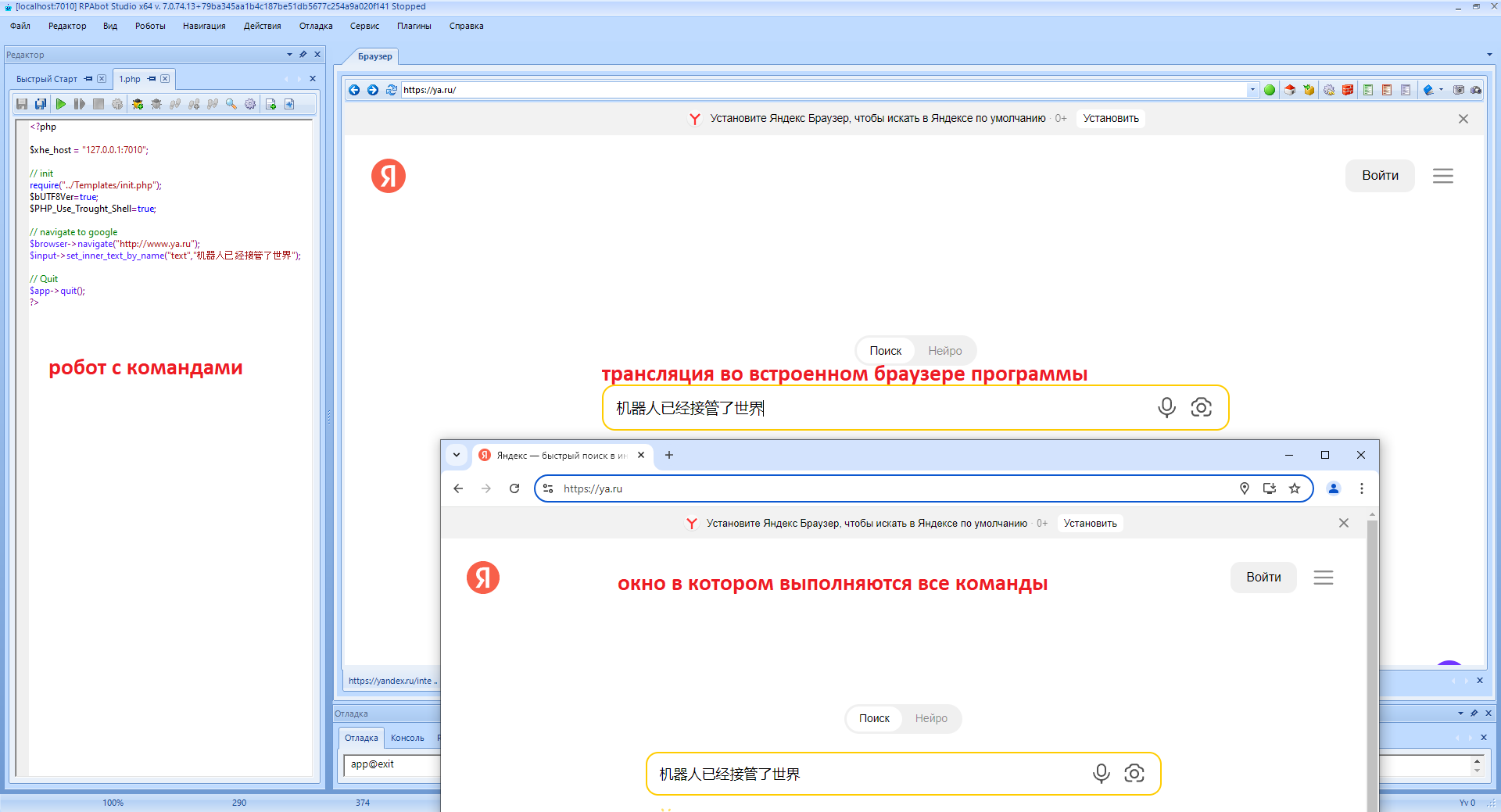This screenshot has height=812, width=1501.
Task: Click camera image-search icon in embedded Yandex search
Action: (x=1202, y=407)
